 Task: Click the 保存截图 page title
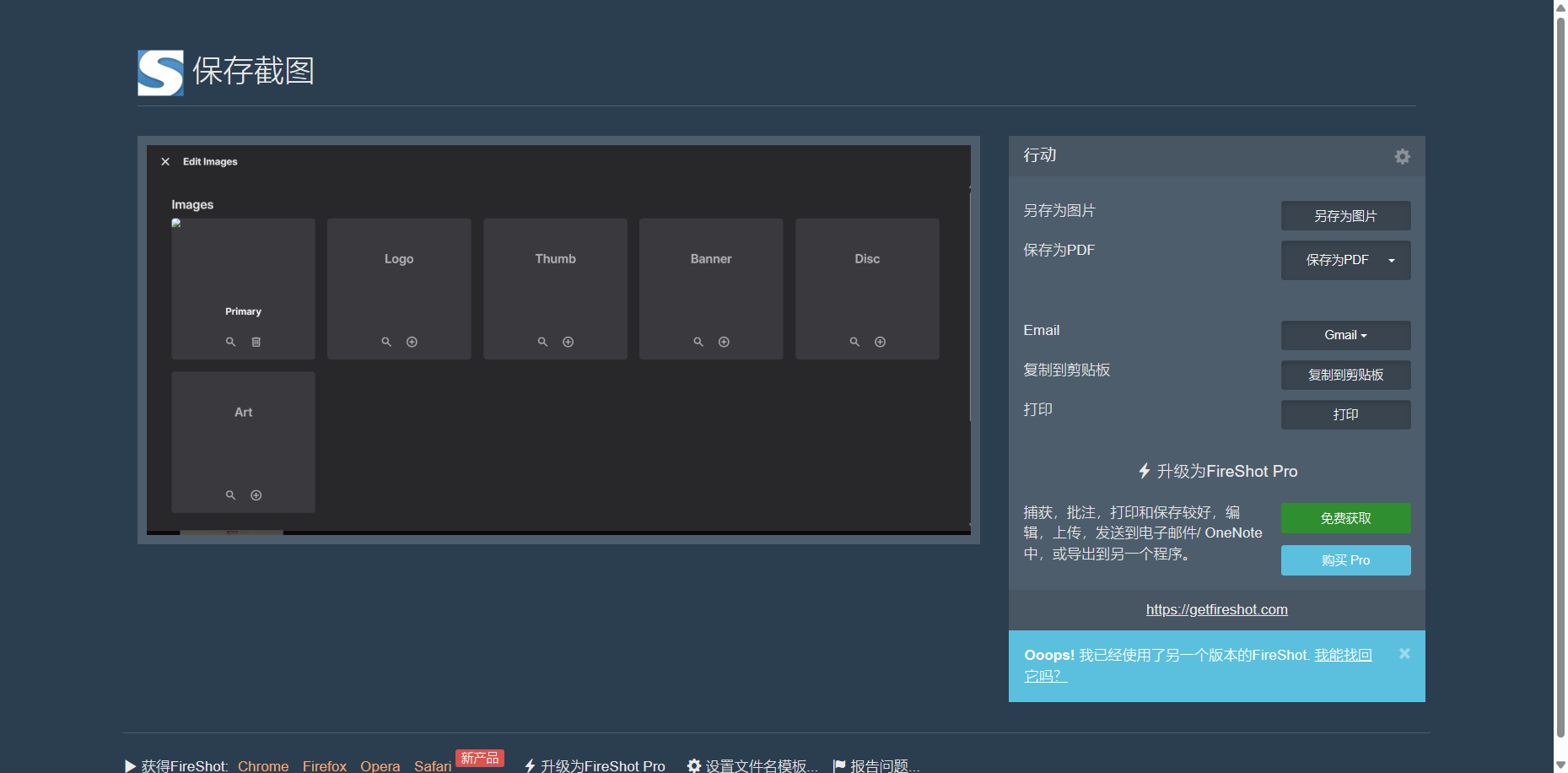pyautogui.click(x=253, y=71)
